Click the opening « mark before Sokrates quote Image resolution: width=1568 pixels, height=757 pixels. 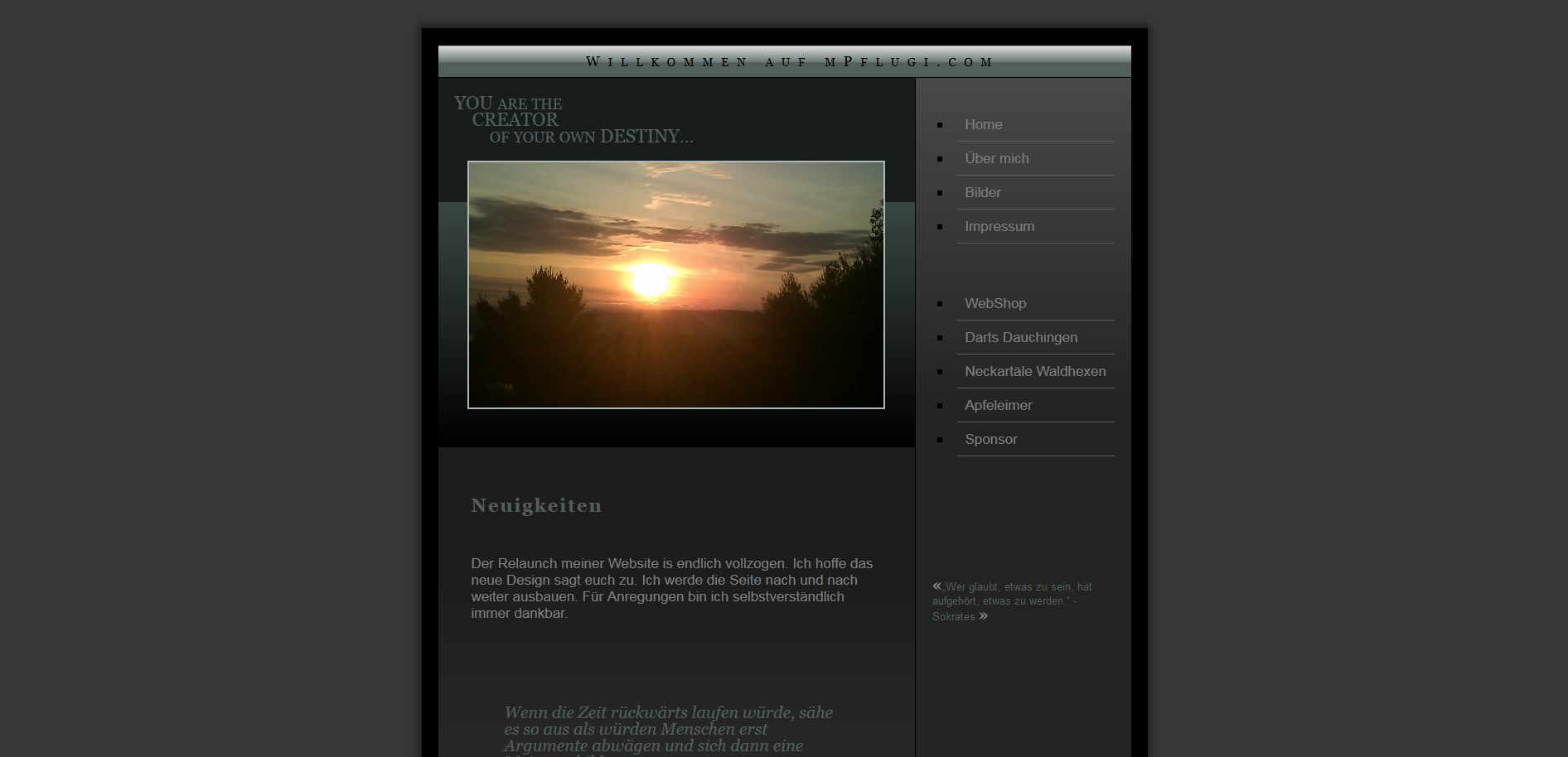937,586
